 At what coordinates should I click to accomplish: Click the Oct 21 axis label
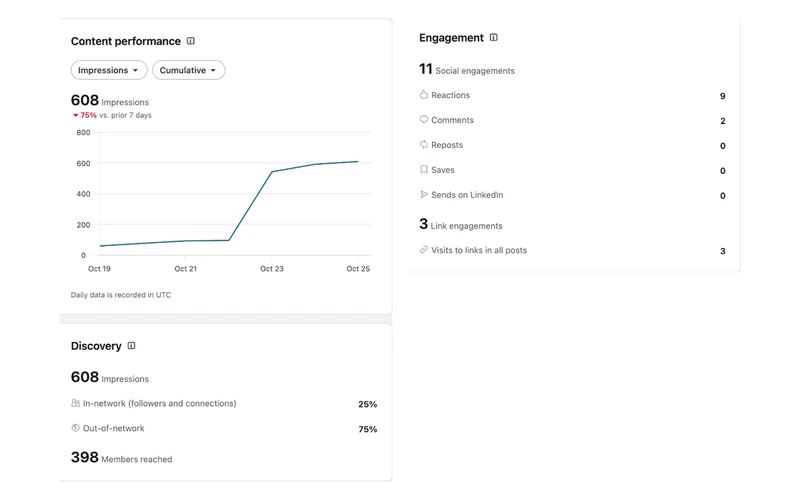185,269
